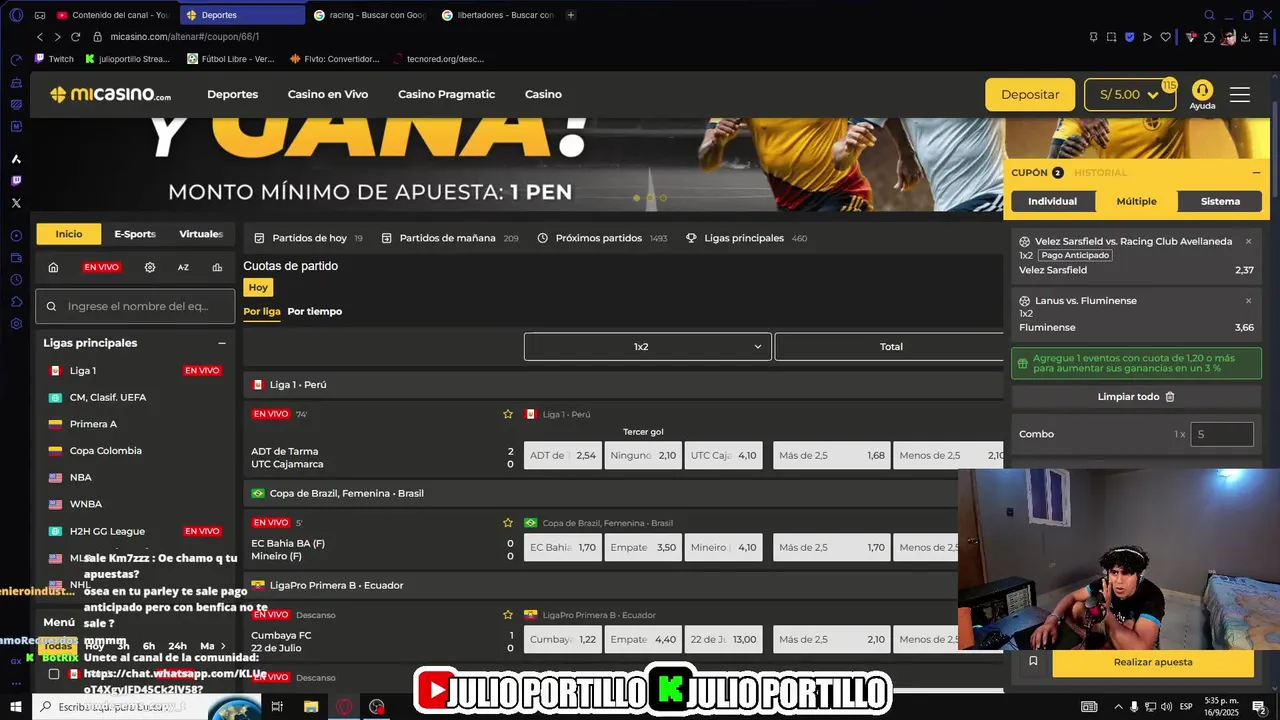This screenshot has width=1280, height=720.
Task: Click the micasino.com logo
Action: [x=110, y=94]
